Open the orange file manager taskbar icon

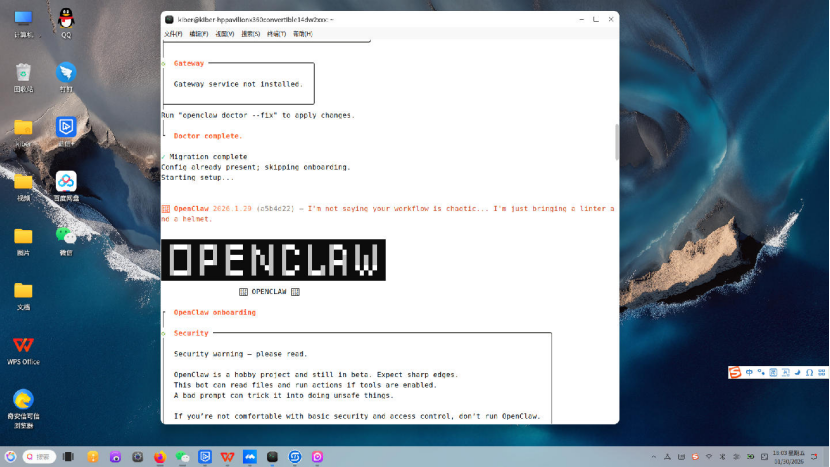coord(93,456)
